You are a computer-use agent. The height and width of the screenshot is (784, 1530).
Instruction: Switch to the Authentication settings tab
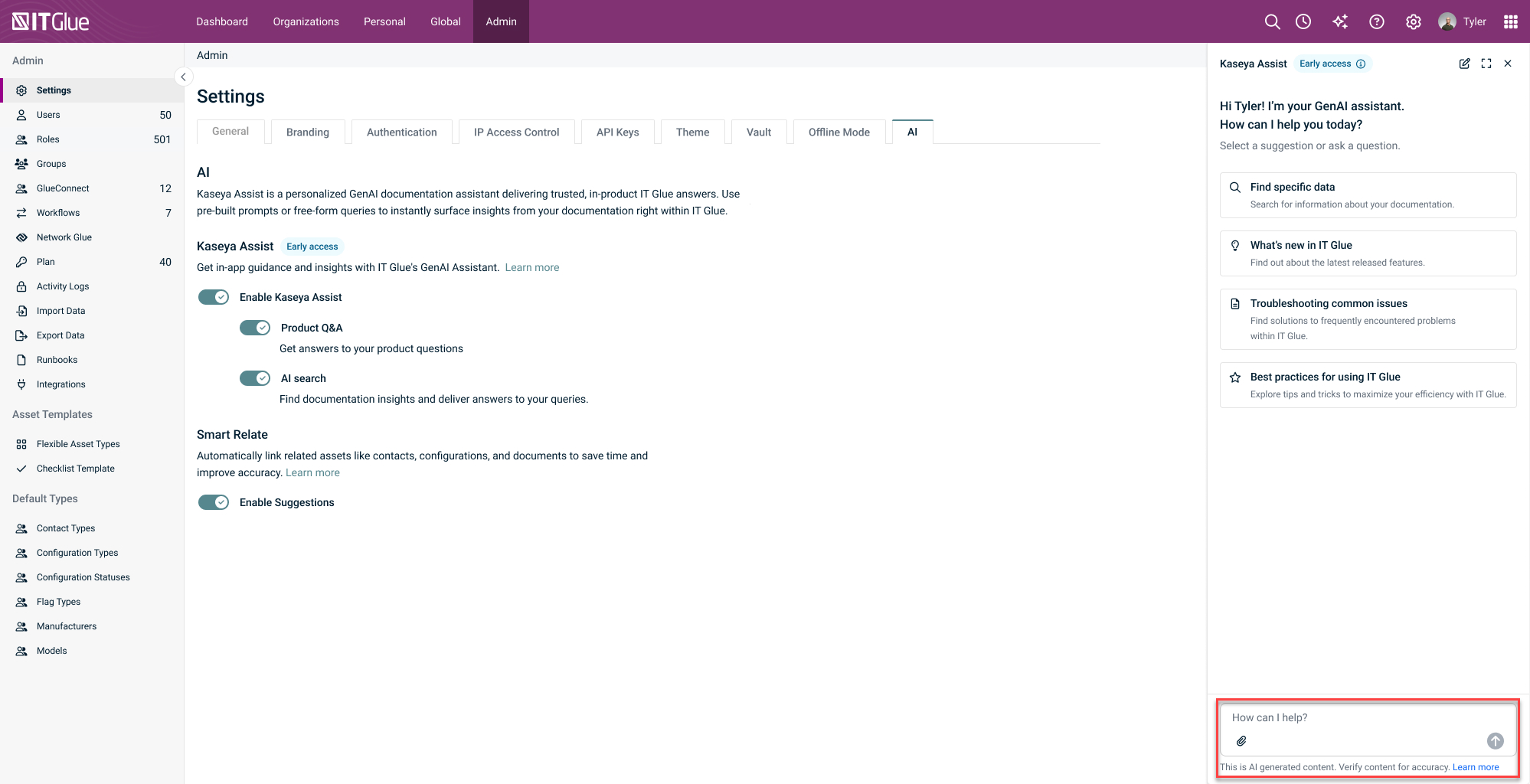click(402, 132)
